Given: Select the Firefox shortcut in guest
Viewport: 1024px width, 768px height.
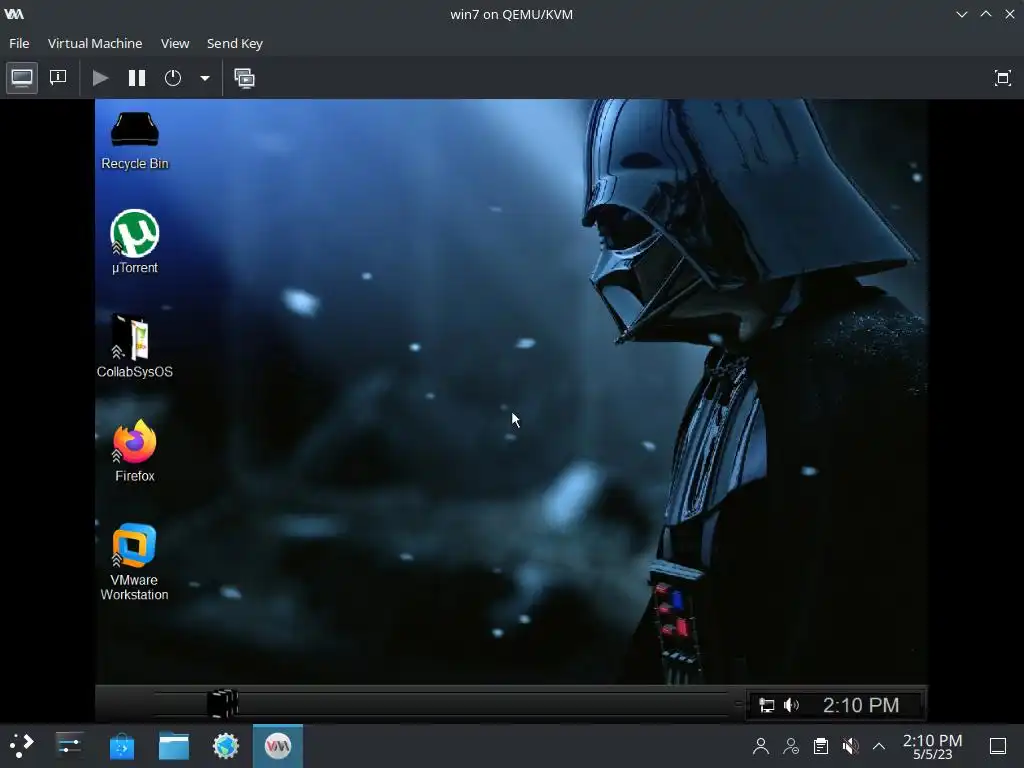Looking at the screenshot, I should click(135, 451).
